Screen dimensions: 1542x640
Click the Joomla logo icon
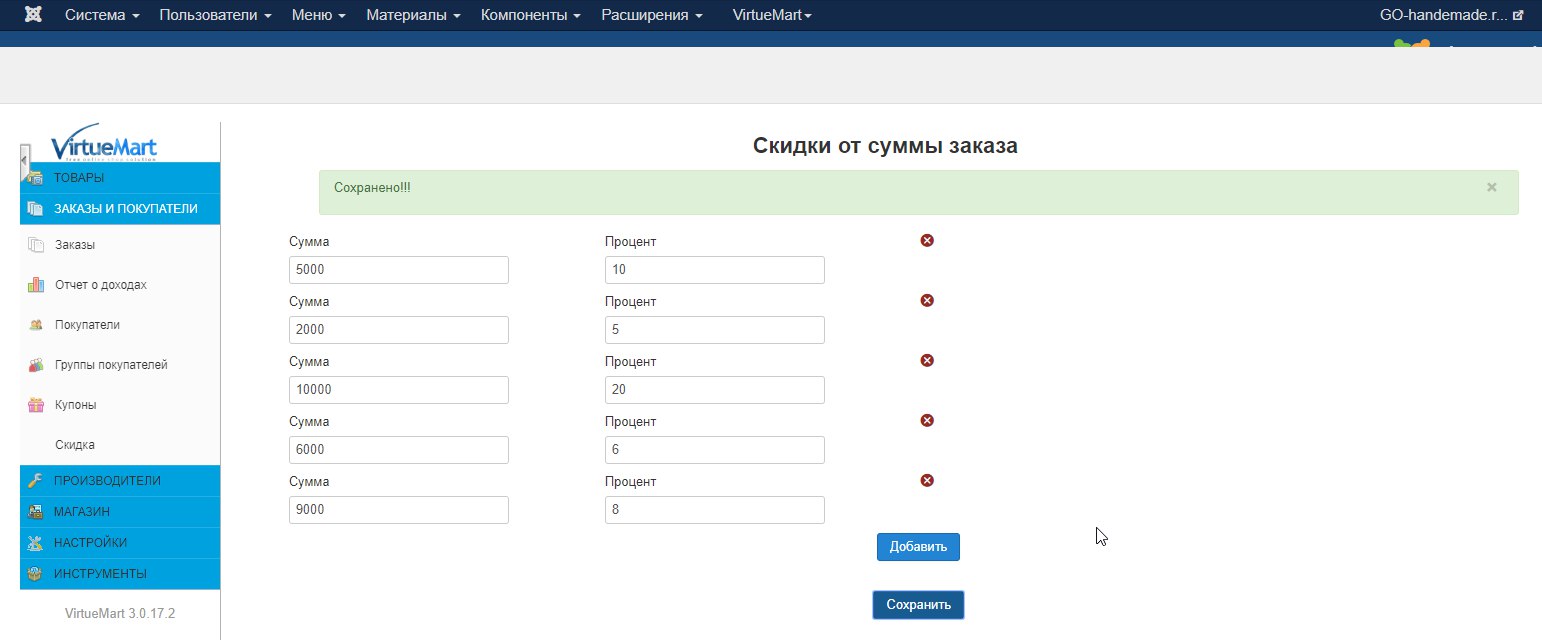point(33,15)
